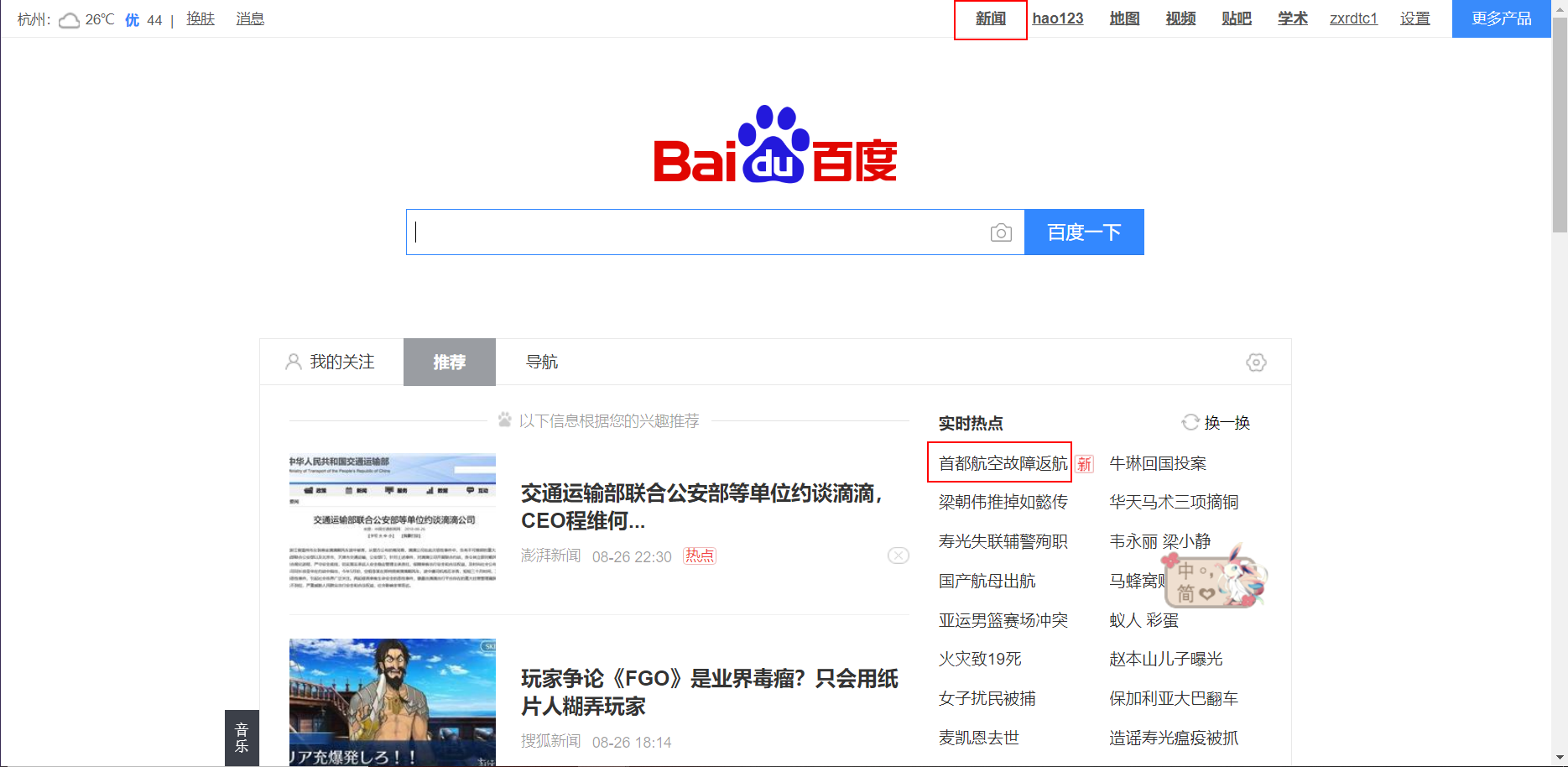Open hot topic 梁朝伟推掉如懿传
This screenshot has width=1568, height=767.
[x=1003, y=502]
